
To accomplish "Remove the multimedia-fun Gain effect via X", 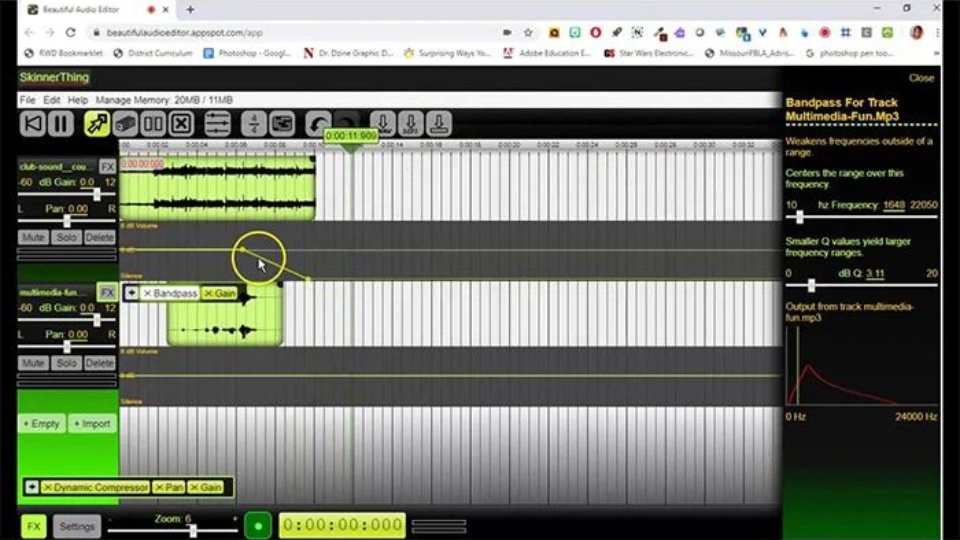I will click(x=208, y=294).
